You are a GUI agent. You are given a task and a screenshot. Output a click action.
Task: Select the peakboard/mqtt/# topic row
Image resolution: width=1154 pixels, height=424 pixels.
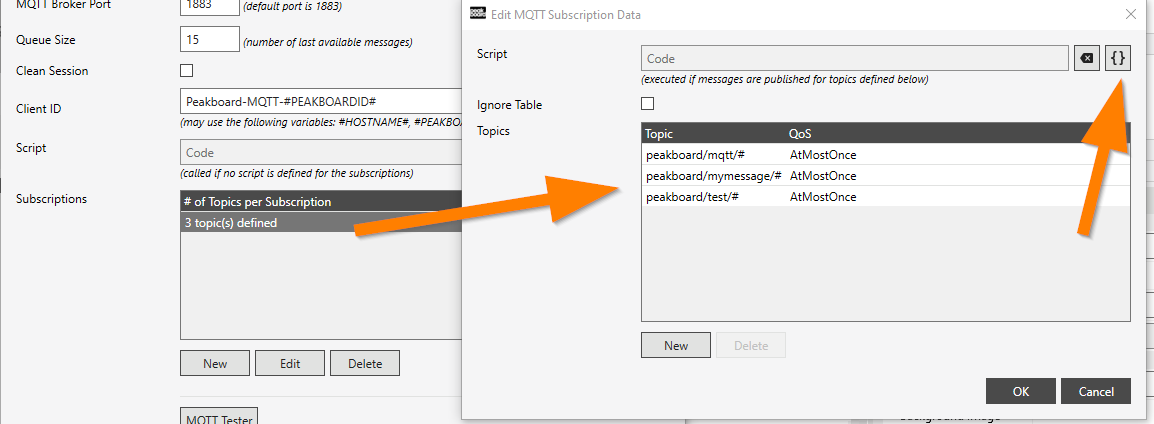tap(885, 155)
